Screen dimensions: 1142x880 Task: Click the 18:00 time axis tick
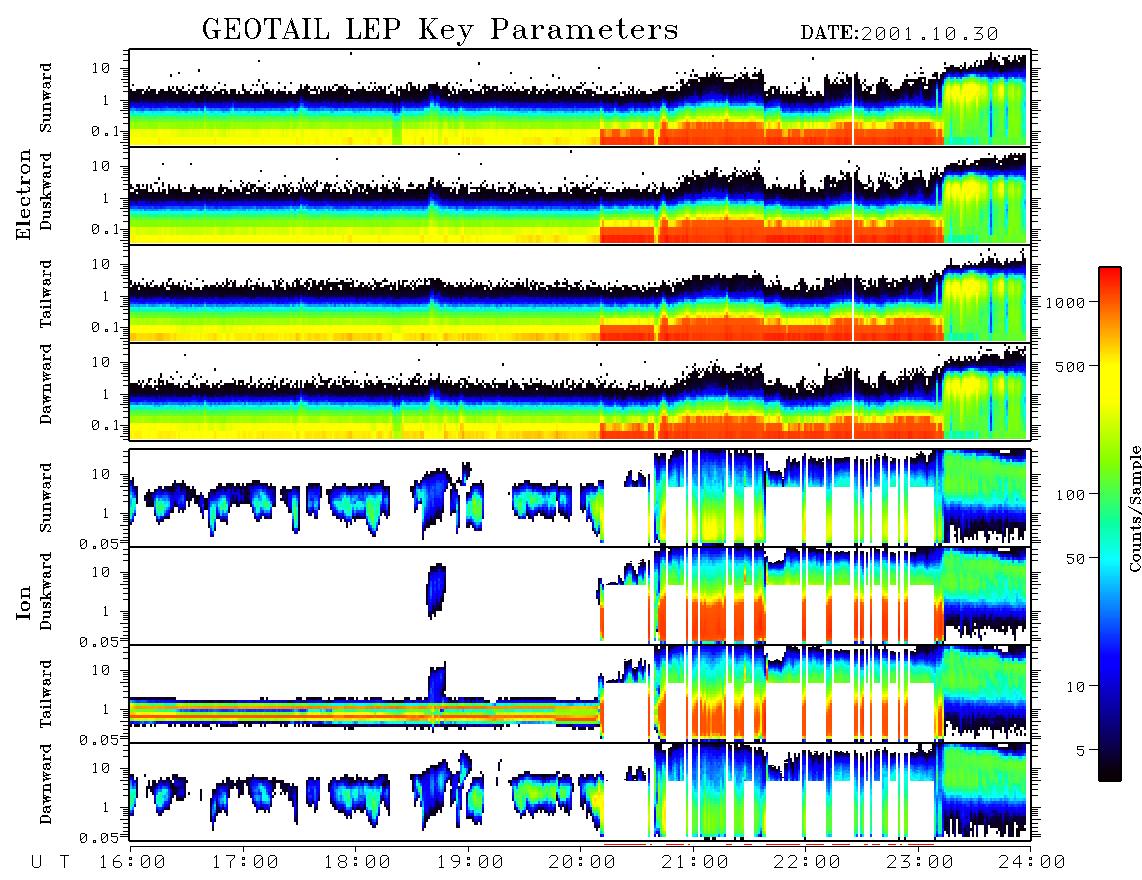tap(357, 863)
